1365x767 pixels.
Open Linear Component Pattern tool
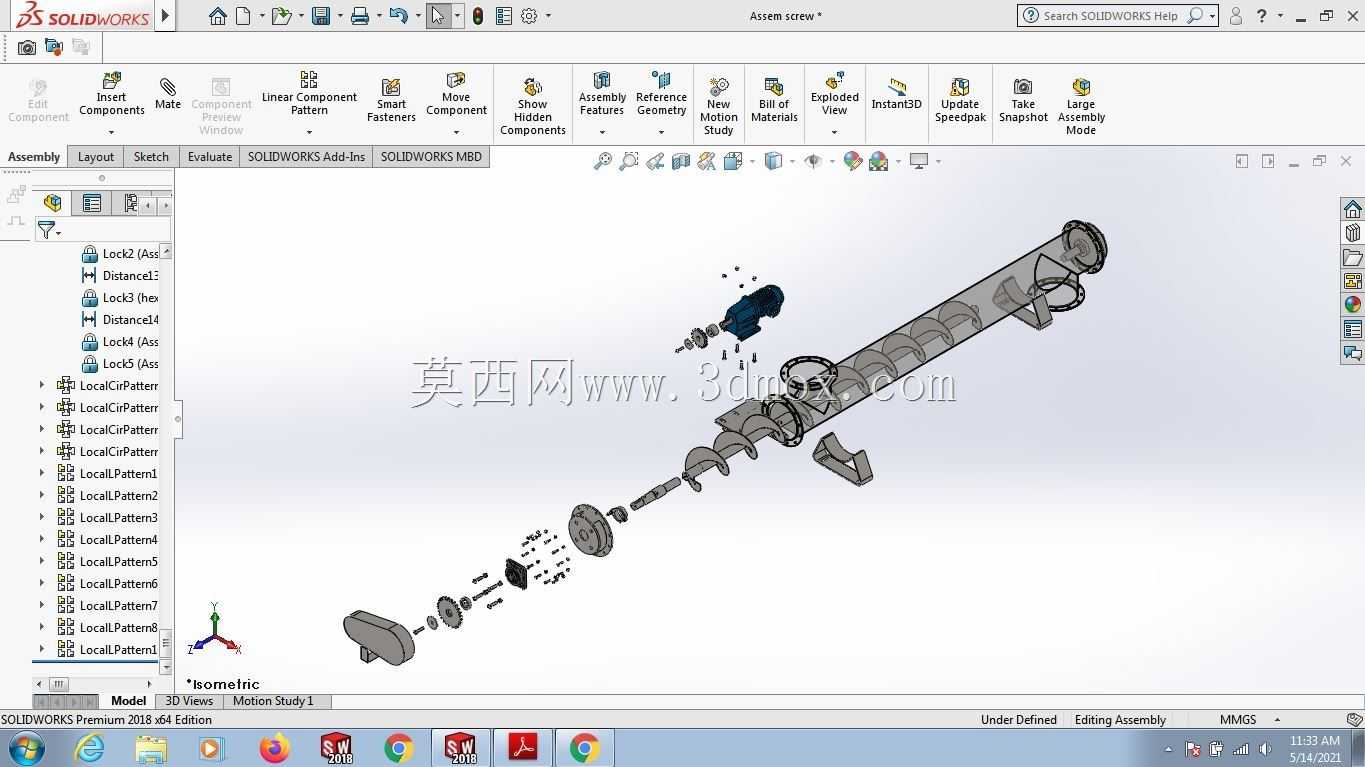point(309,93)
